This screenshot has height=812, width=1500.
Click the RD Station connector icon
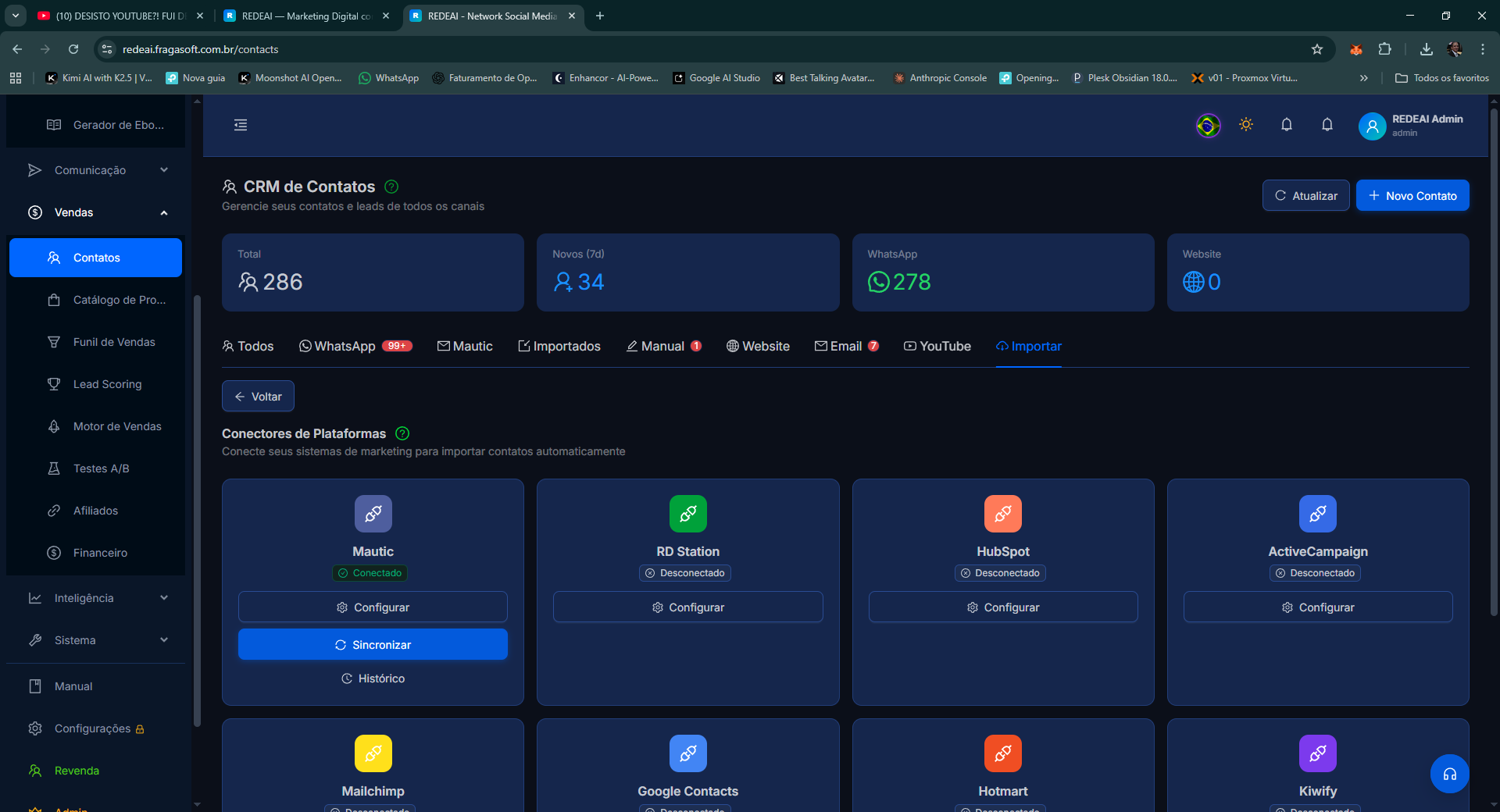(688, 514)
